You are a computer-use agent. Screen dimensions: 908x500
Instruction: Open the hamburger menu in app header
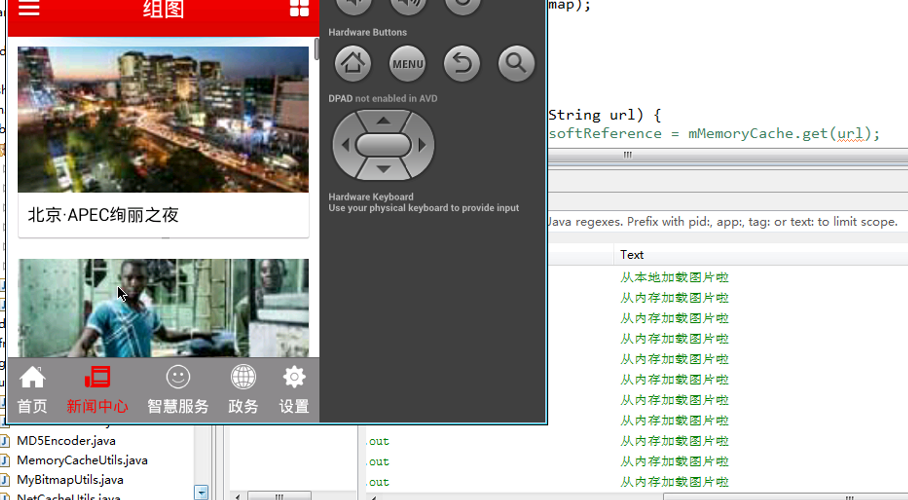click(x=29, y=8)
